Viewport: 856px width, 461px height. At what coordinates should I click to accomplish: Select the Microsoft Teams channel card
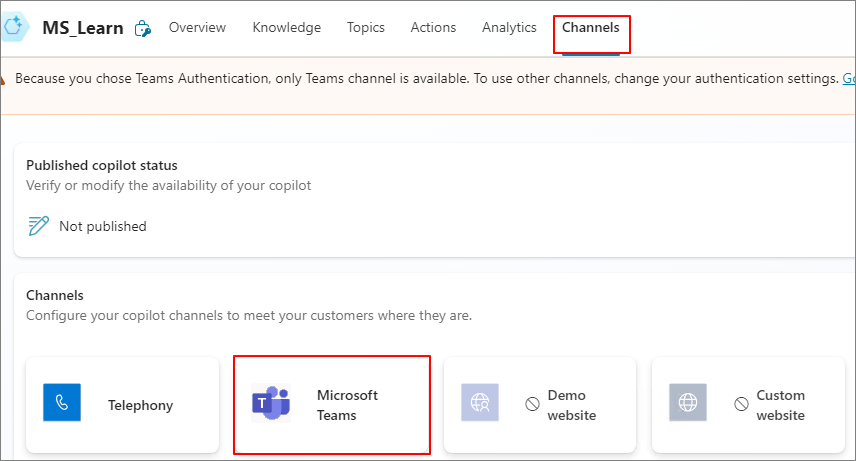point(331,405)
